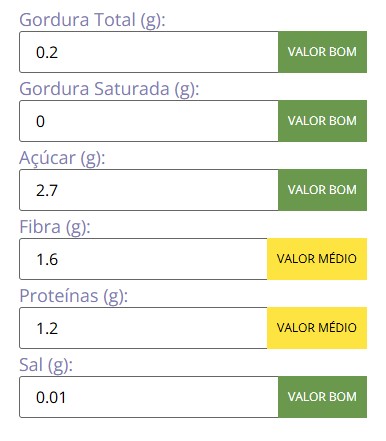The image size is (386, 441).
Task: Click the Açúcar (g) label text
Action: pyautogui.click(x=62, y=158)
